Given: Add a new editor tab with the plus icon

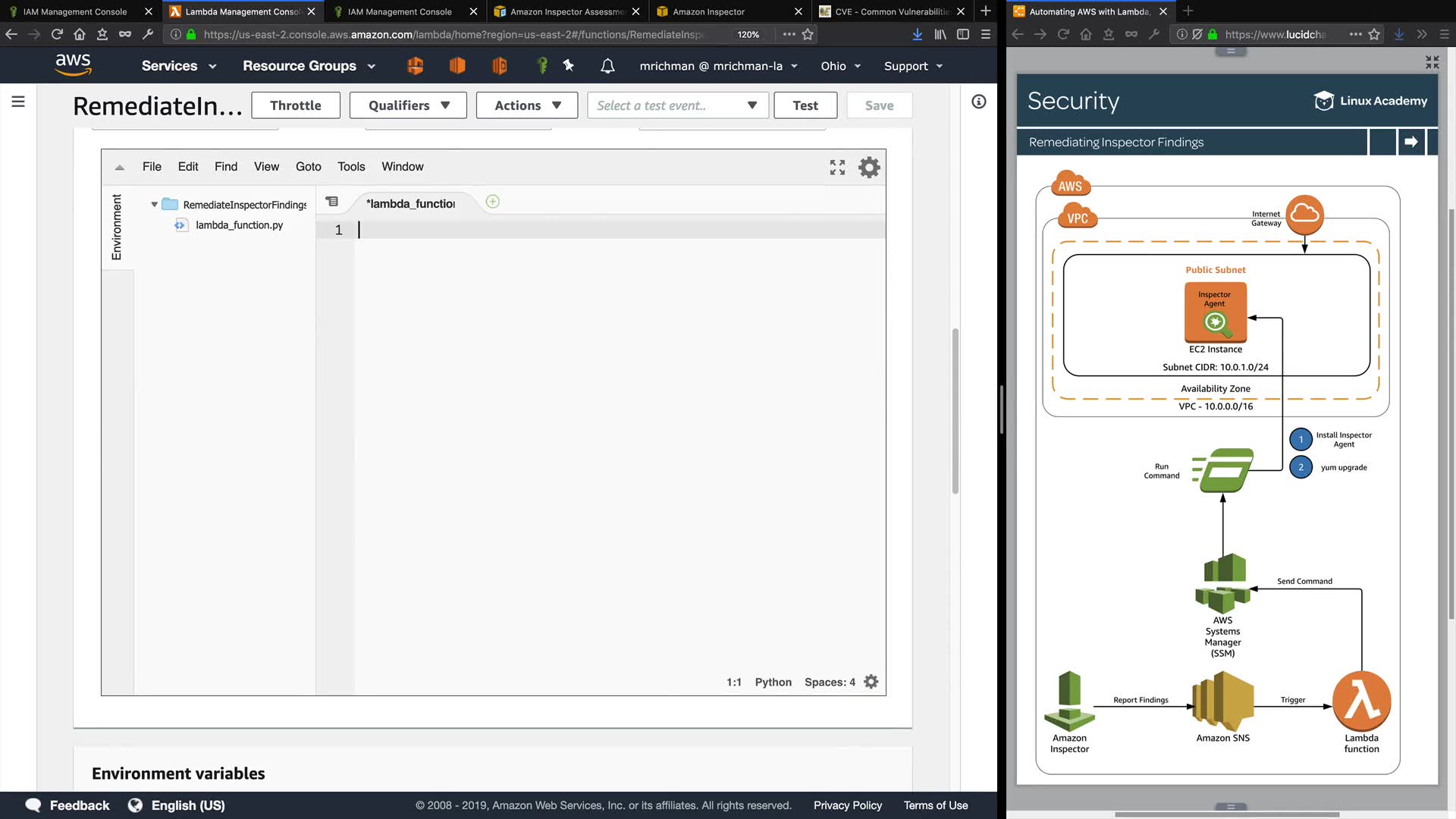Looking at the screenshot, I should (492, 202).
